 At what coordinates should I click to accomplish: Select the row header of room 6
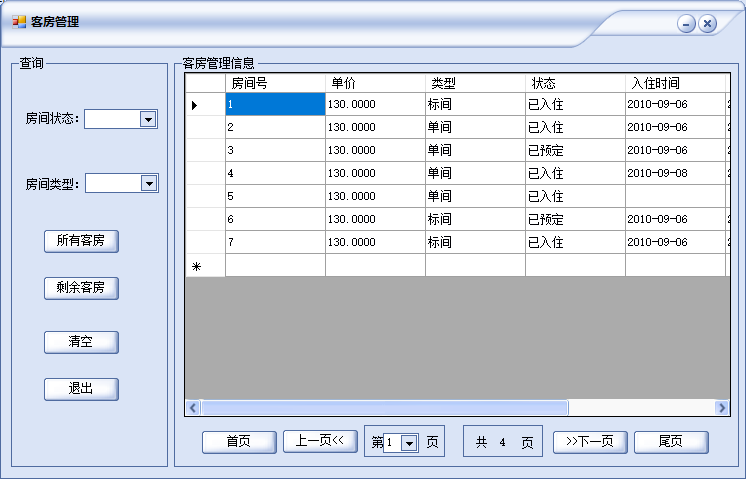[x=205, y=219]
